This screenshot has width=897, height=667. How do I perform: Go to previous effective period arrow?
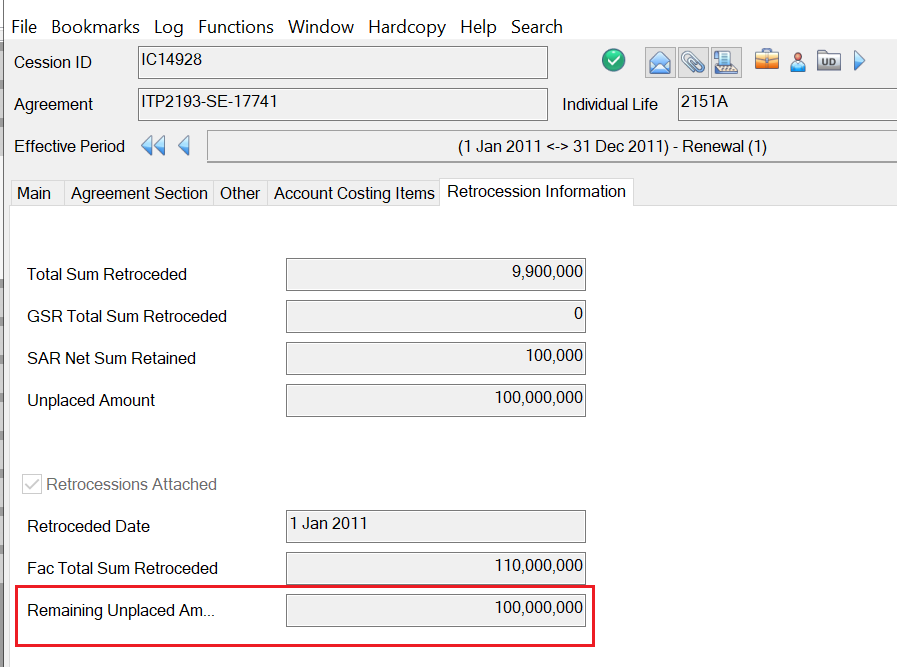coord(184,146)
